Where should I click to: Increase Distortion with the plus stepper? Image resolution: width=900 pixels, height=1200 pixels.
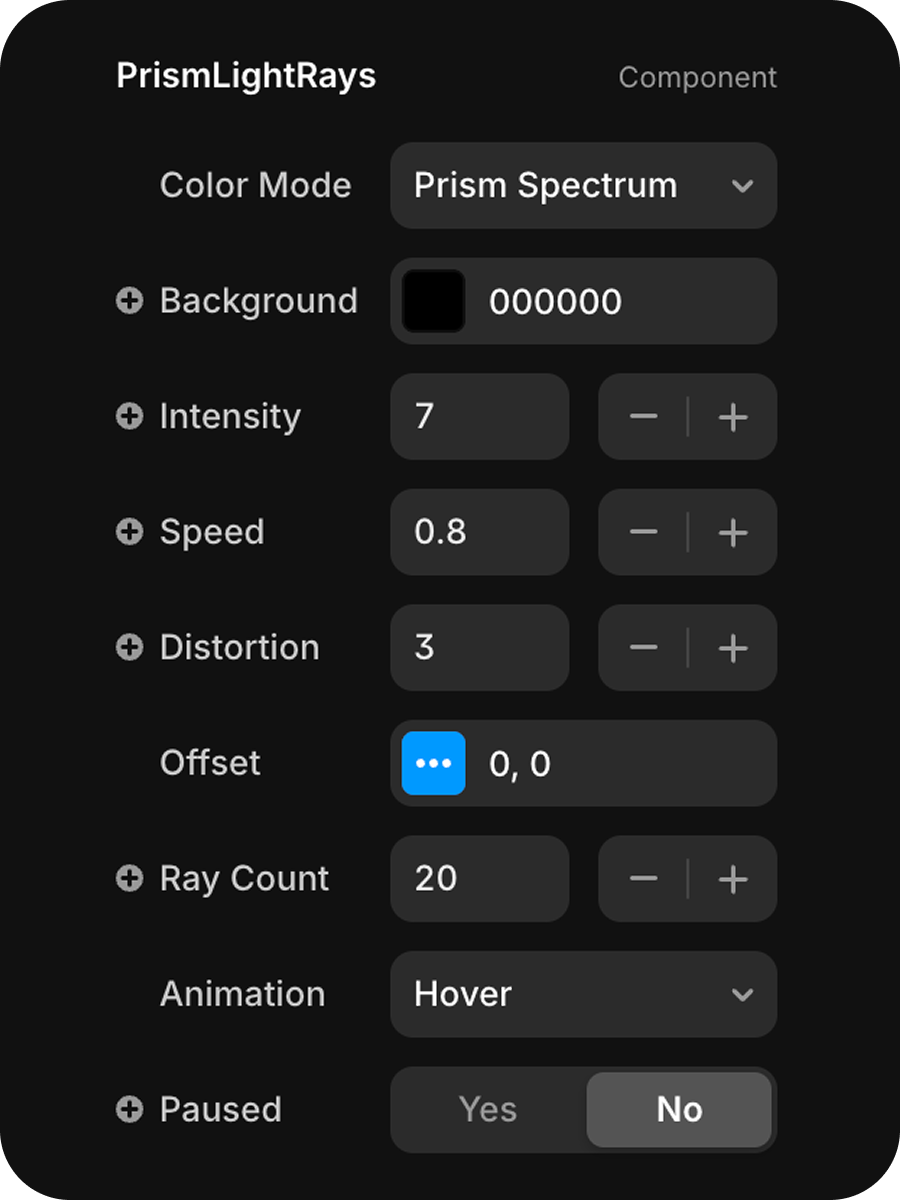(x=733, y=648)
